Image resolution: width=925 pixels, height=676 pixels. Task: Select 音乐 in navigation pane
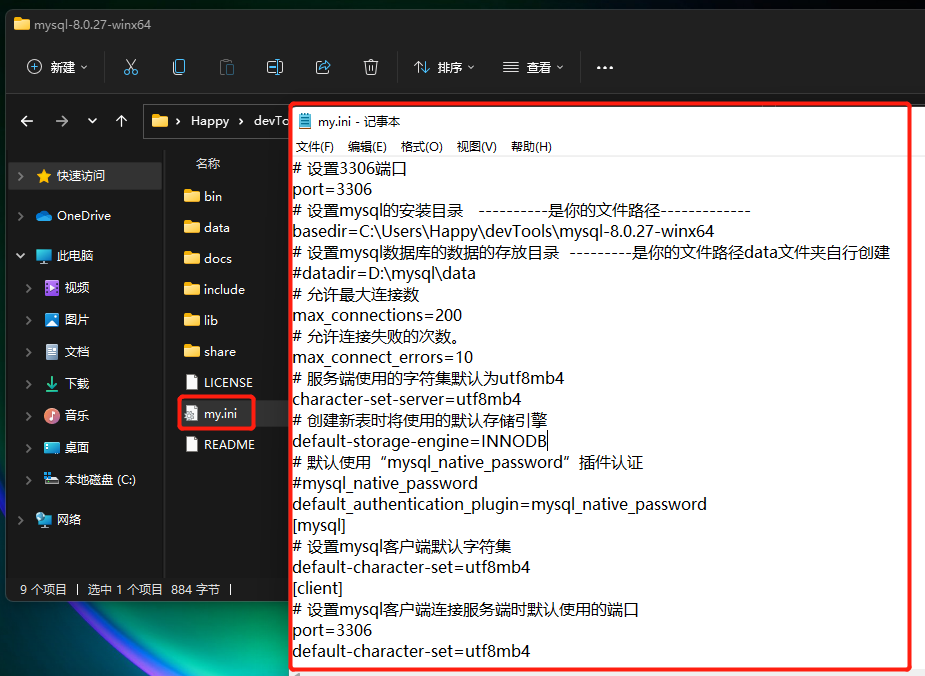67,415
